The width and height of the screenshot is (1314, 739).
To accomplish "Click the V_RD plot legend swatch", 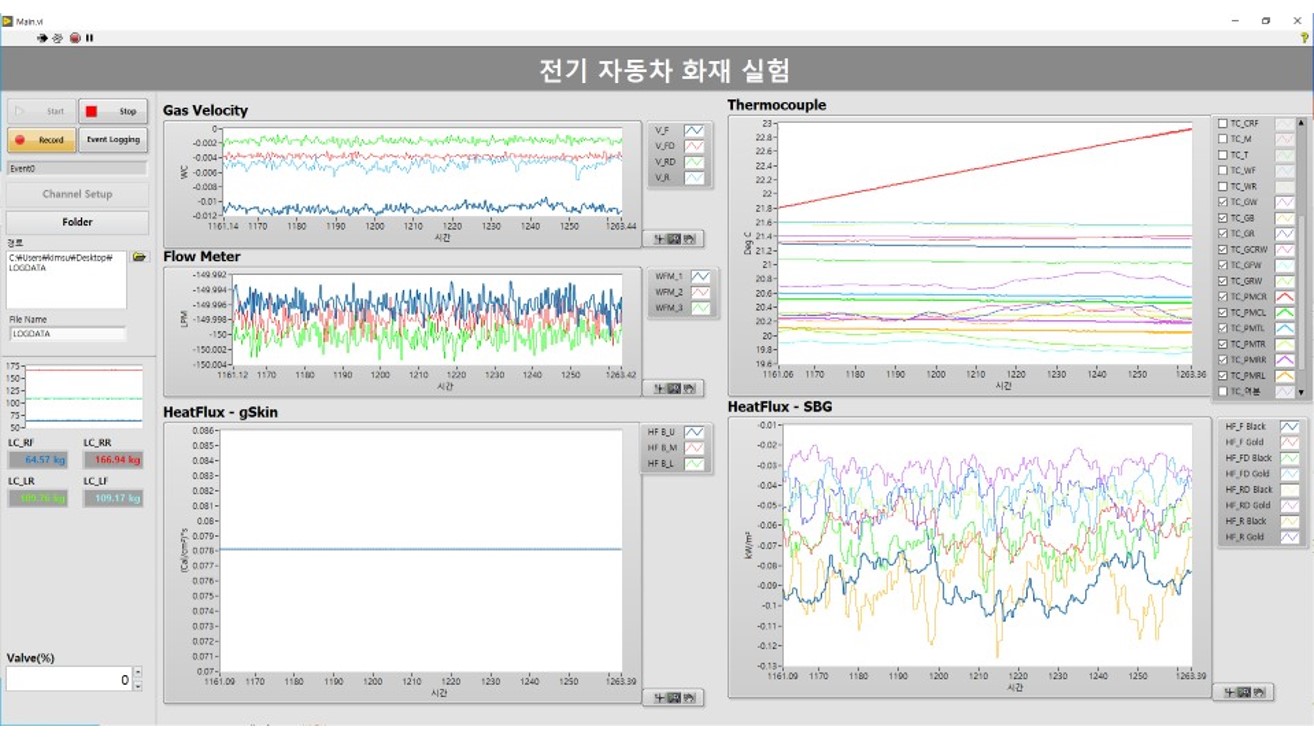I will (694, 162).
